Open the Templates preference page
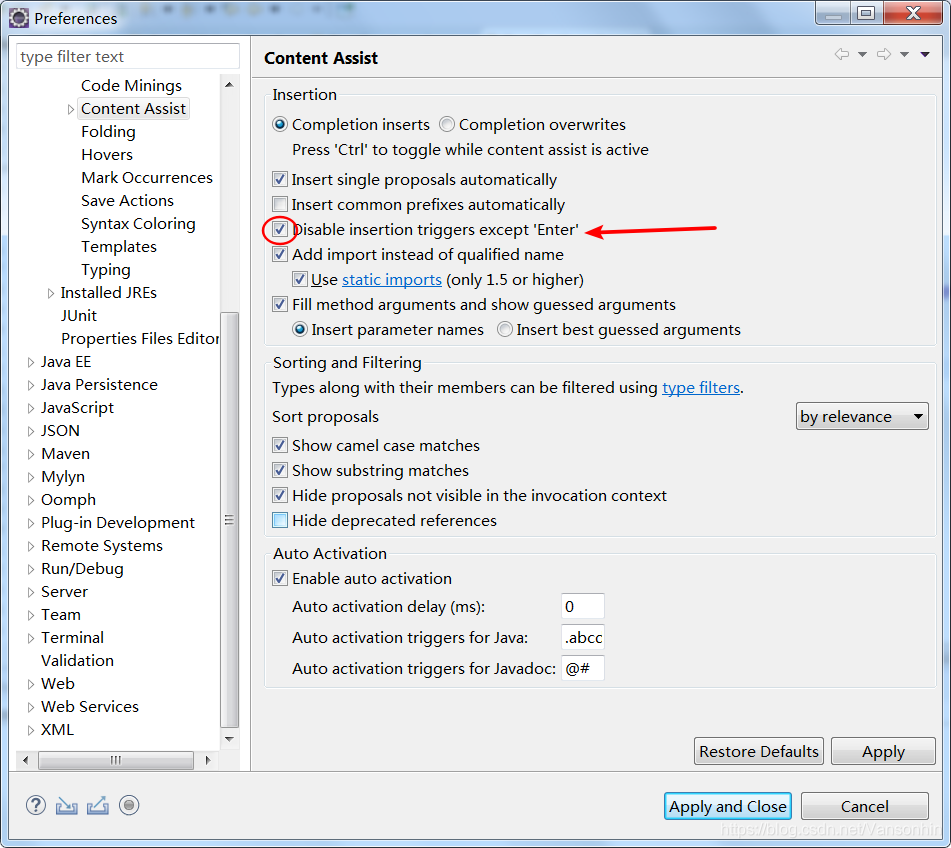The image size is (951, 848). 119,246
